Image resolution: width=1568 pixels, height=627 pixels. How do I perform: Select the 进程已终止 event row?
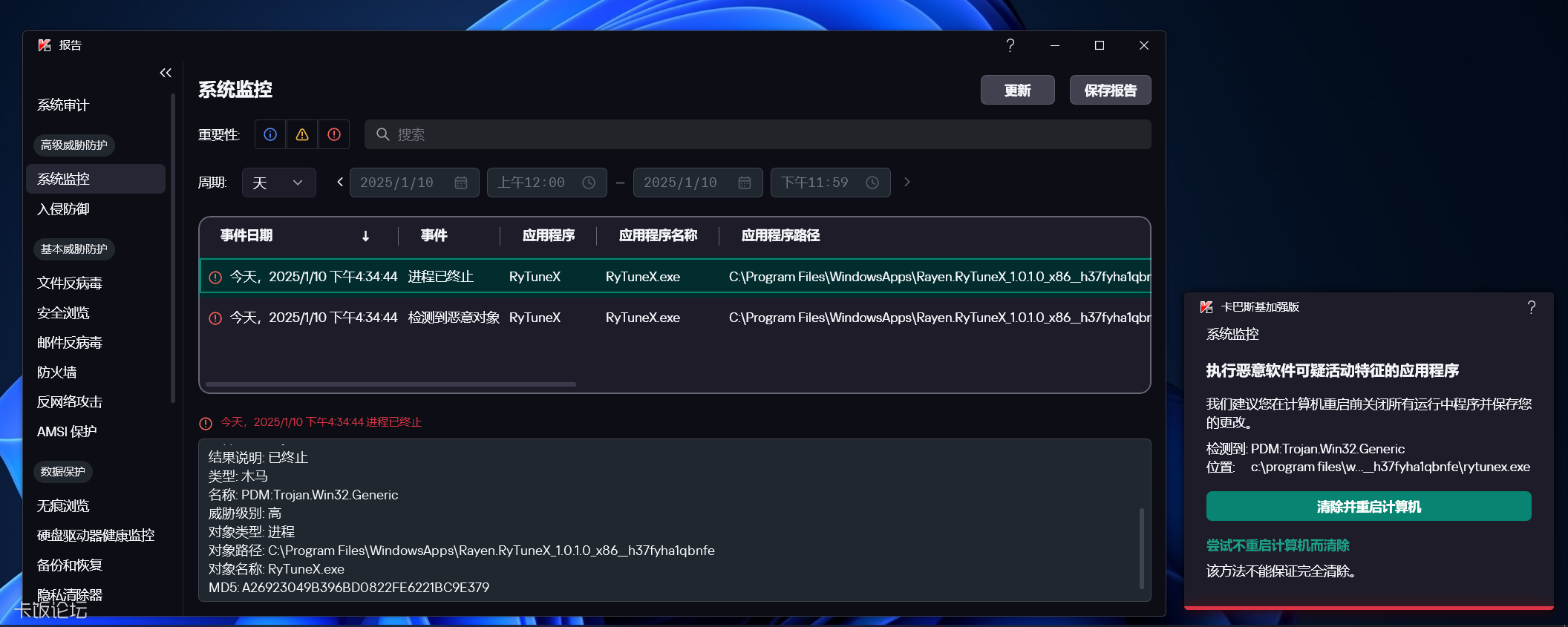pyautogui.click(x=675, y=276)
